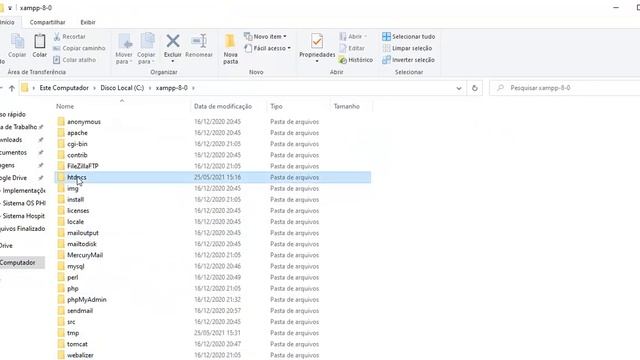640x360 pixels.
Task: Select the apache folder
Action: click(213, 133)
